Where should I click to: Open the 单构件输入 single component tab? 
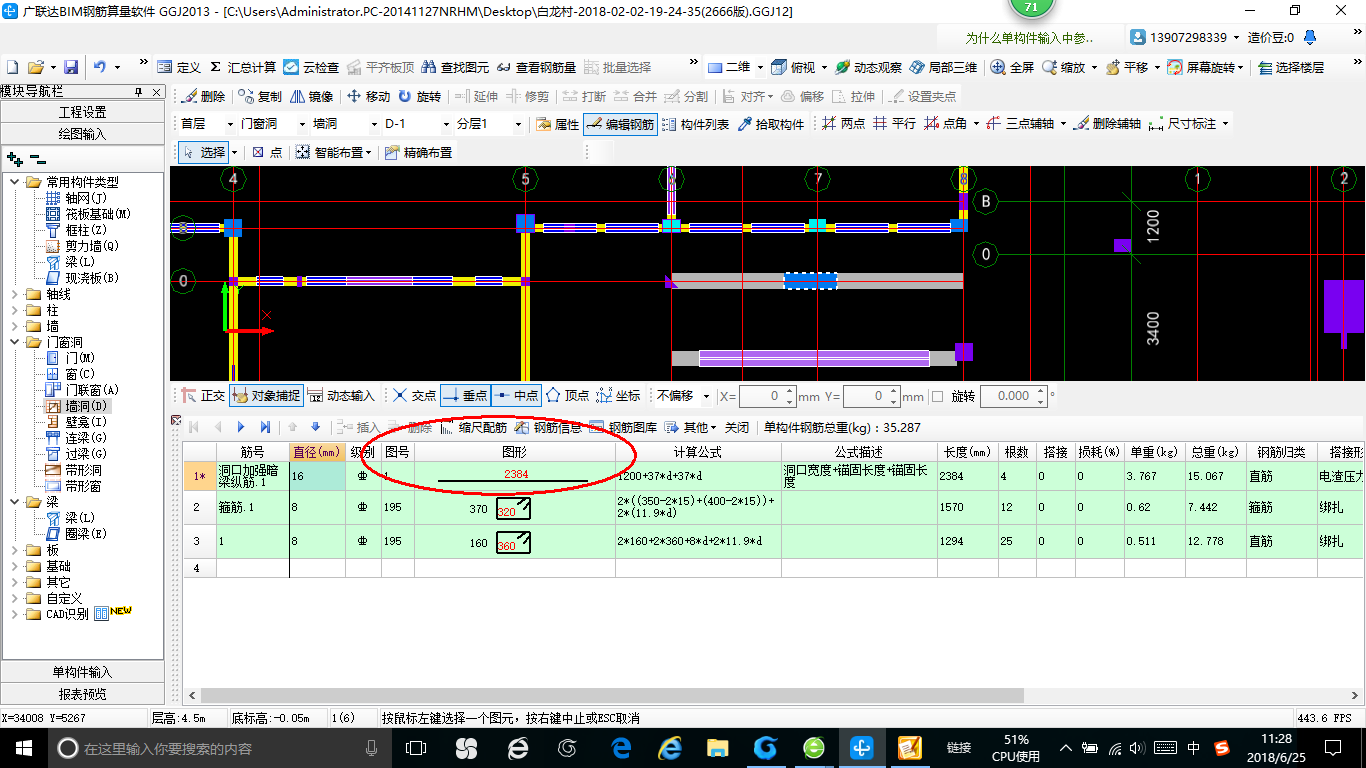[82, 672]
